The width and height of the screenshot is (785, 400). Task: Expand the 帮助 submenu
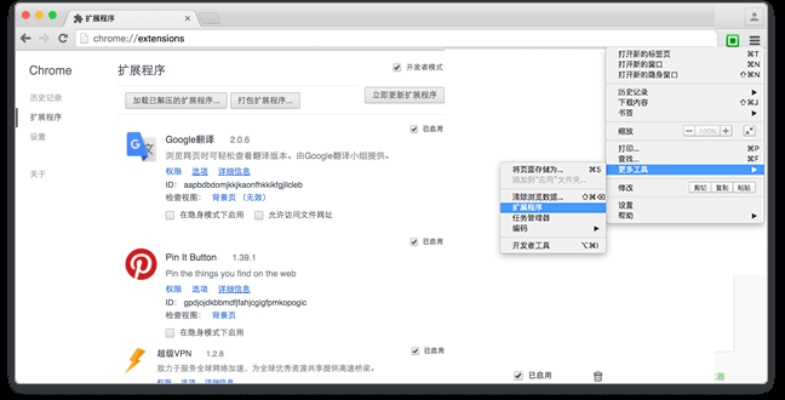click(685, 216)
